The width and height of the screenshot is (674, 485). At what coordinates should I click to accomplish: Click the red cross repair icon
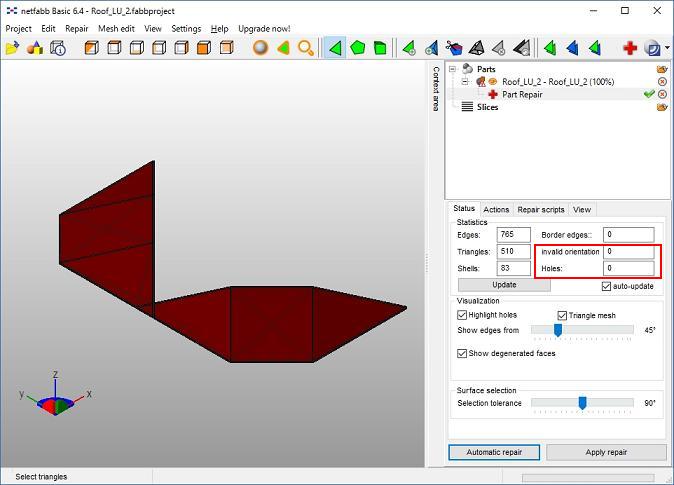(x=630, y=48)
